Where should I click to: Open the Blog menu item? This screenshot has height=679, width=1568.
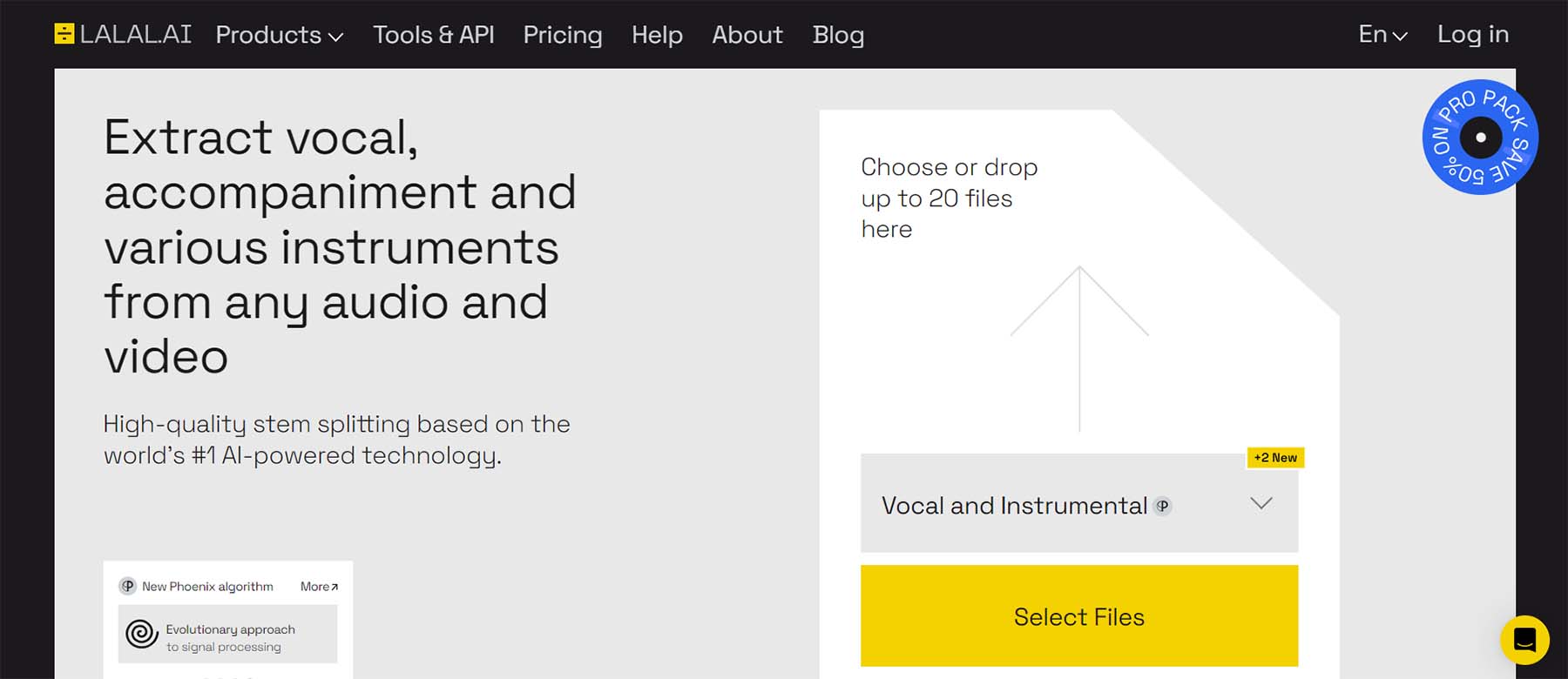837,36
